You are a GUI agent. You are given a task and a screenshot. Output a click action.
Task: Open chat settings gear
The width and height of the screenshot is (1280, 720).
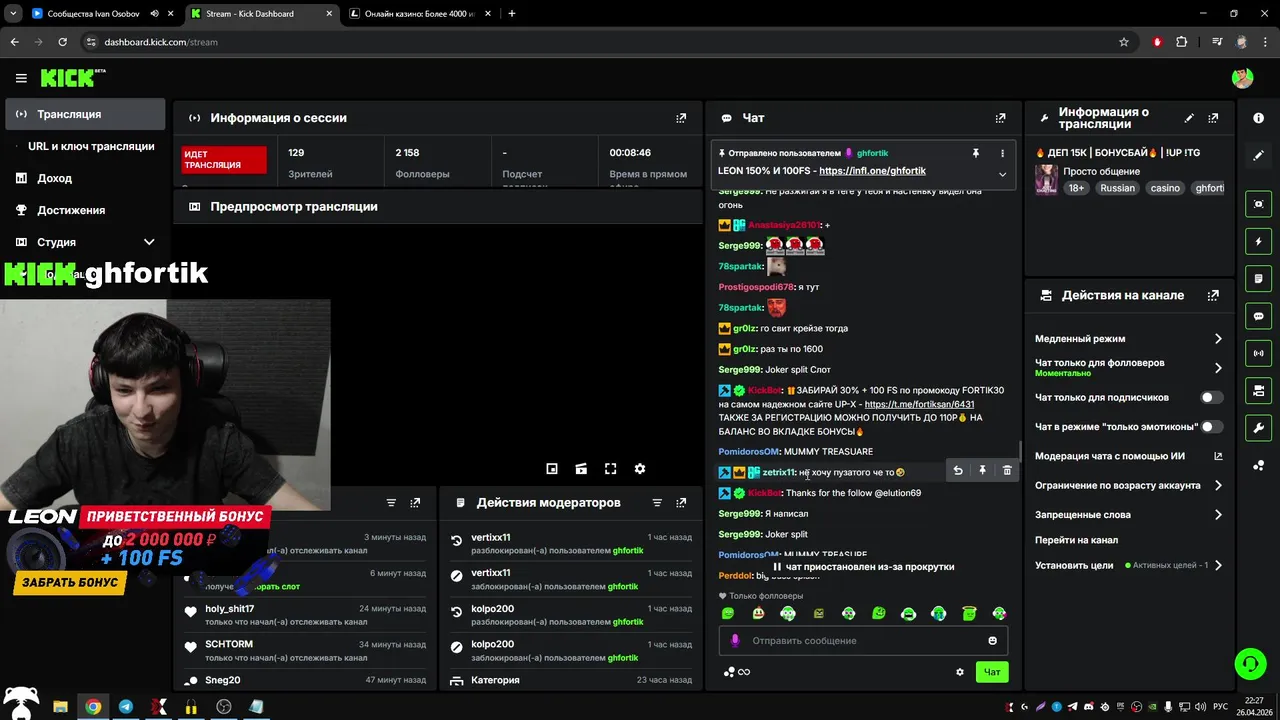pos(960,672)
